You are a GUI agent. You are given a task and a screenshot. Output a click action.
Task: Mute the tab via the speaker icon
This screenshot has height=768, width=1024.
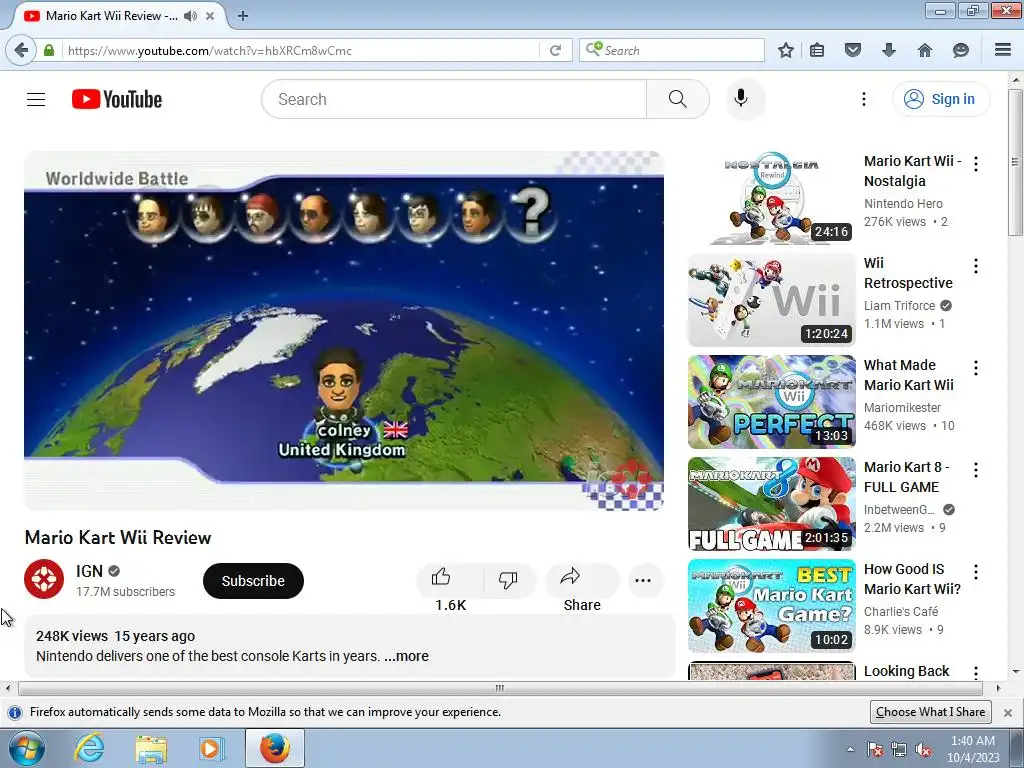(190, 16)
